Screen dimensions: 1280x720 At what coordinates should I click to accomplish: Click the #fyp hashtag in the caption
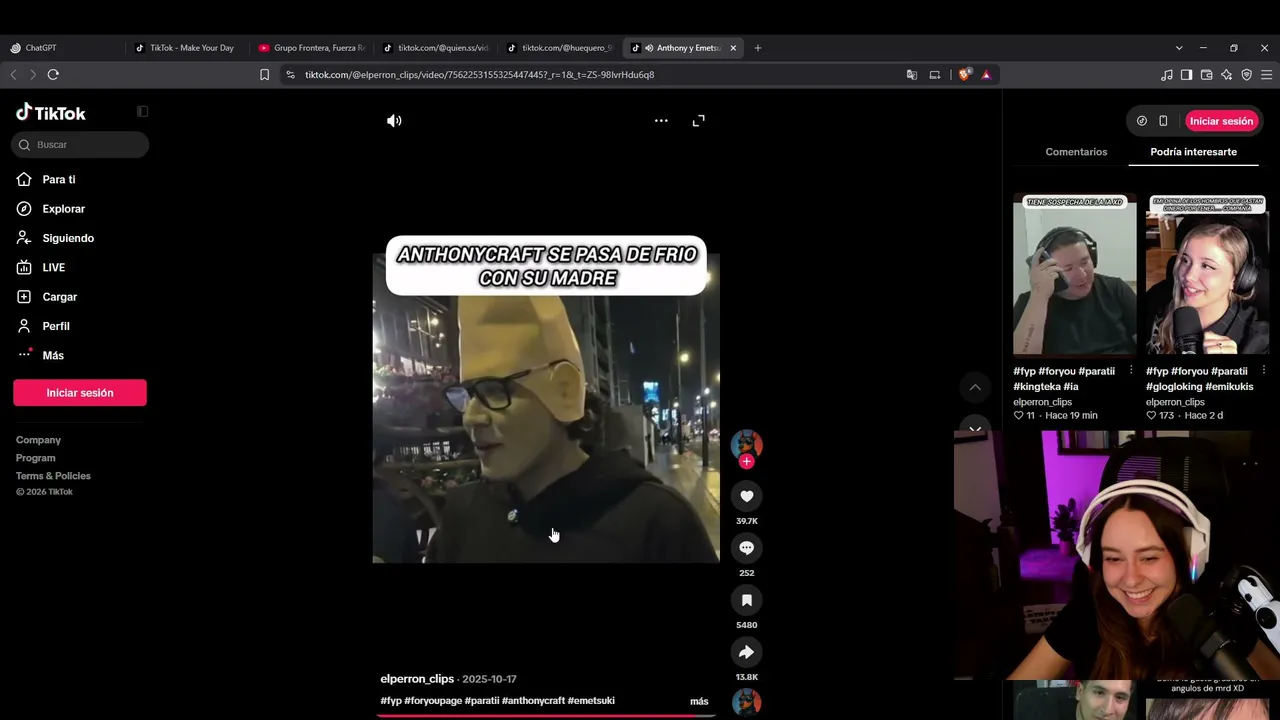click(391, 701)
